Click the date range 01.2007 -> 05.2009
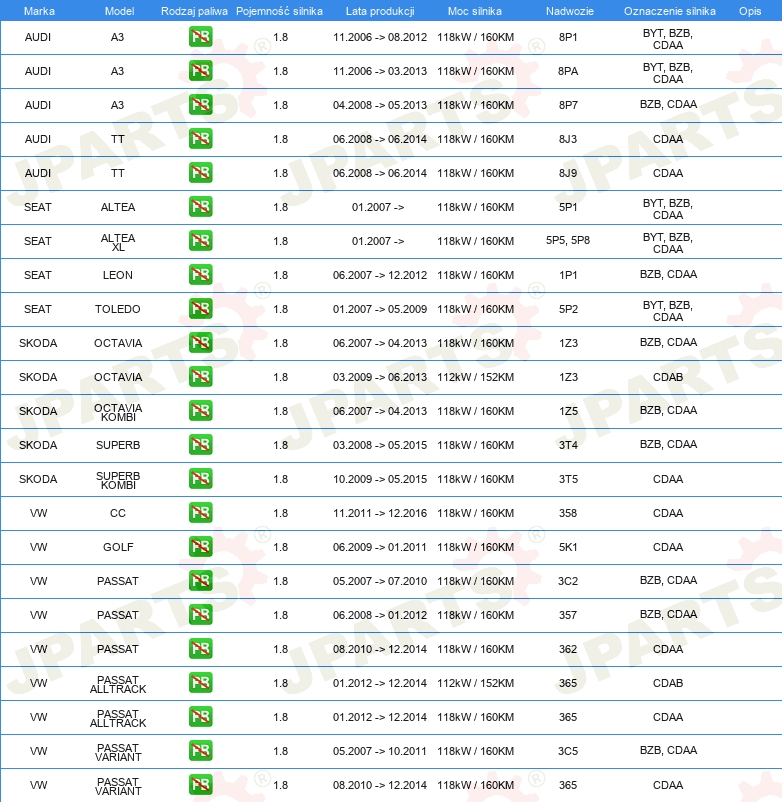 pyautogui.click(x=380, y=309)
